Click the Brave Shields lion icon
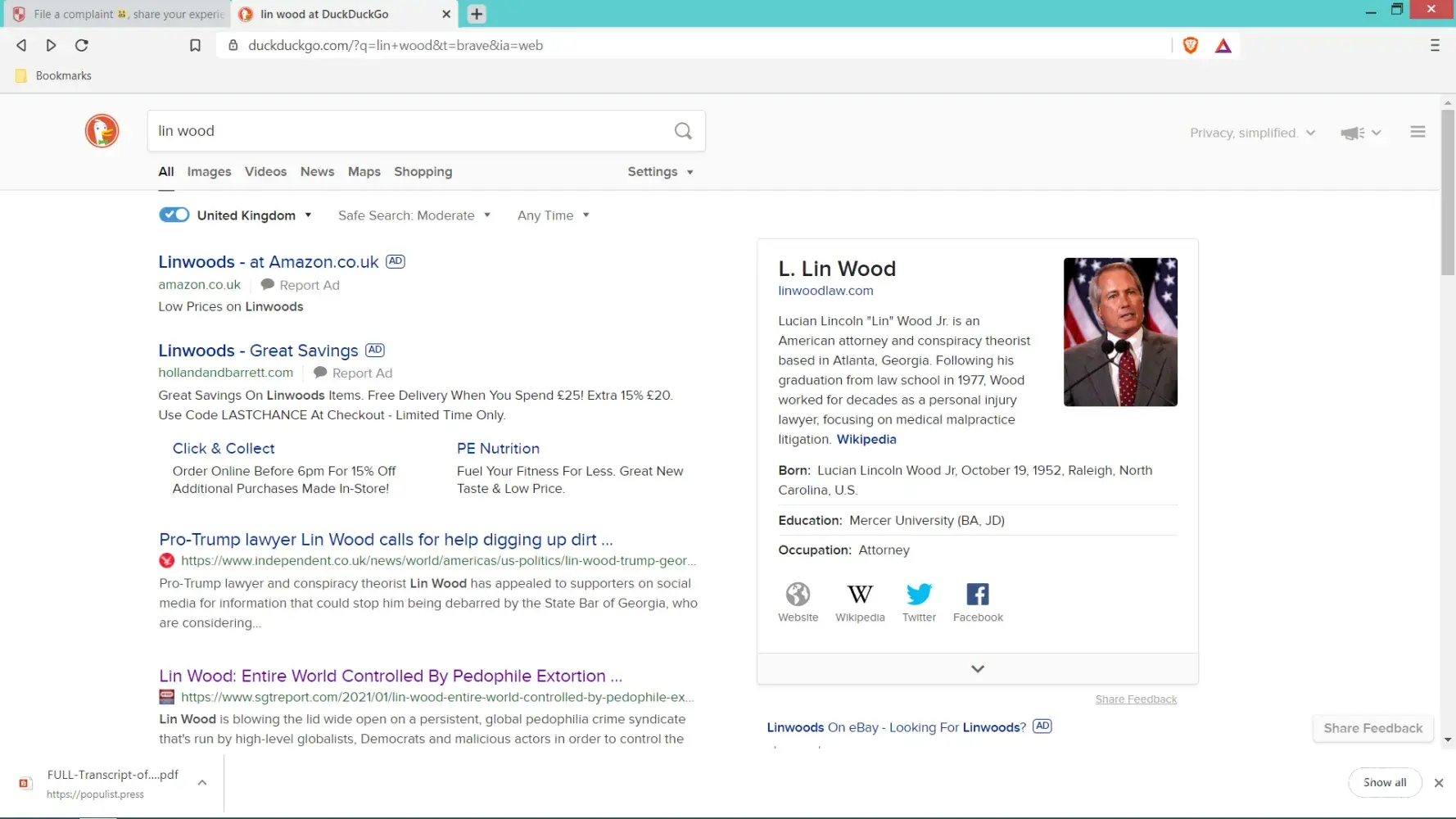This screenshot has height=819, width=1456. point(1190,46)
